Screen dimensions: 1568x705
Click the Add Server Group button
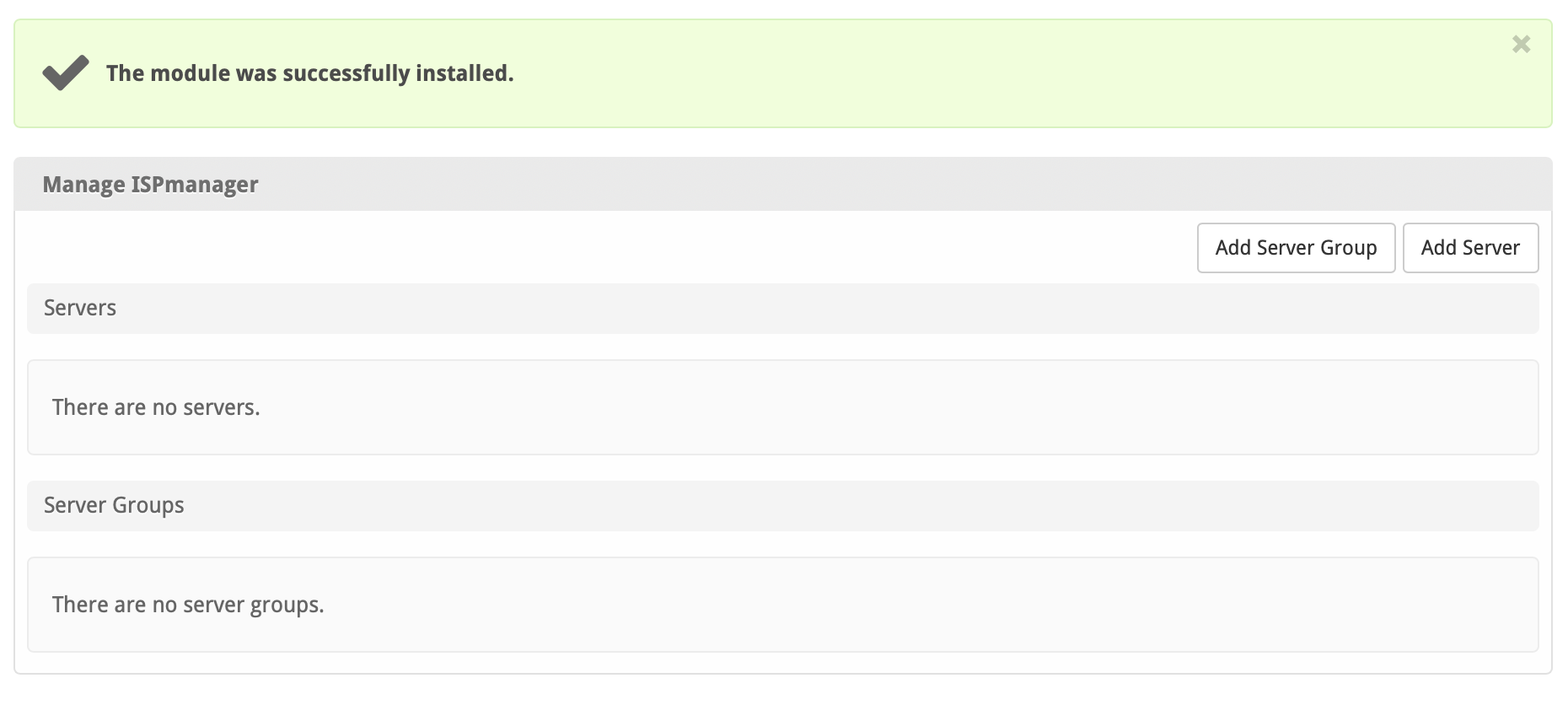pyautogui.click(x=1296, y=248)
